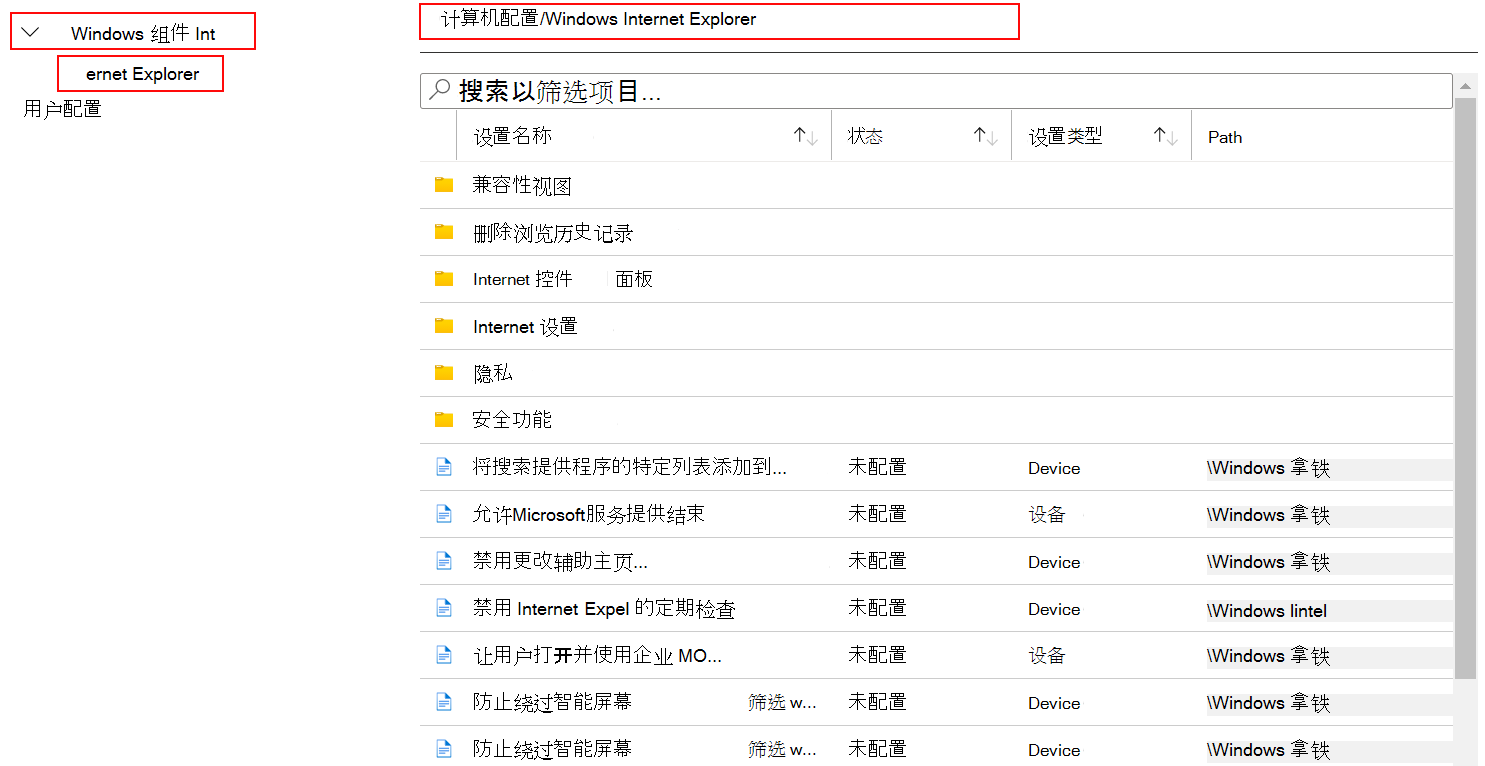
Task: Click the magnifier icon in search box
Action: pos(439,91)
